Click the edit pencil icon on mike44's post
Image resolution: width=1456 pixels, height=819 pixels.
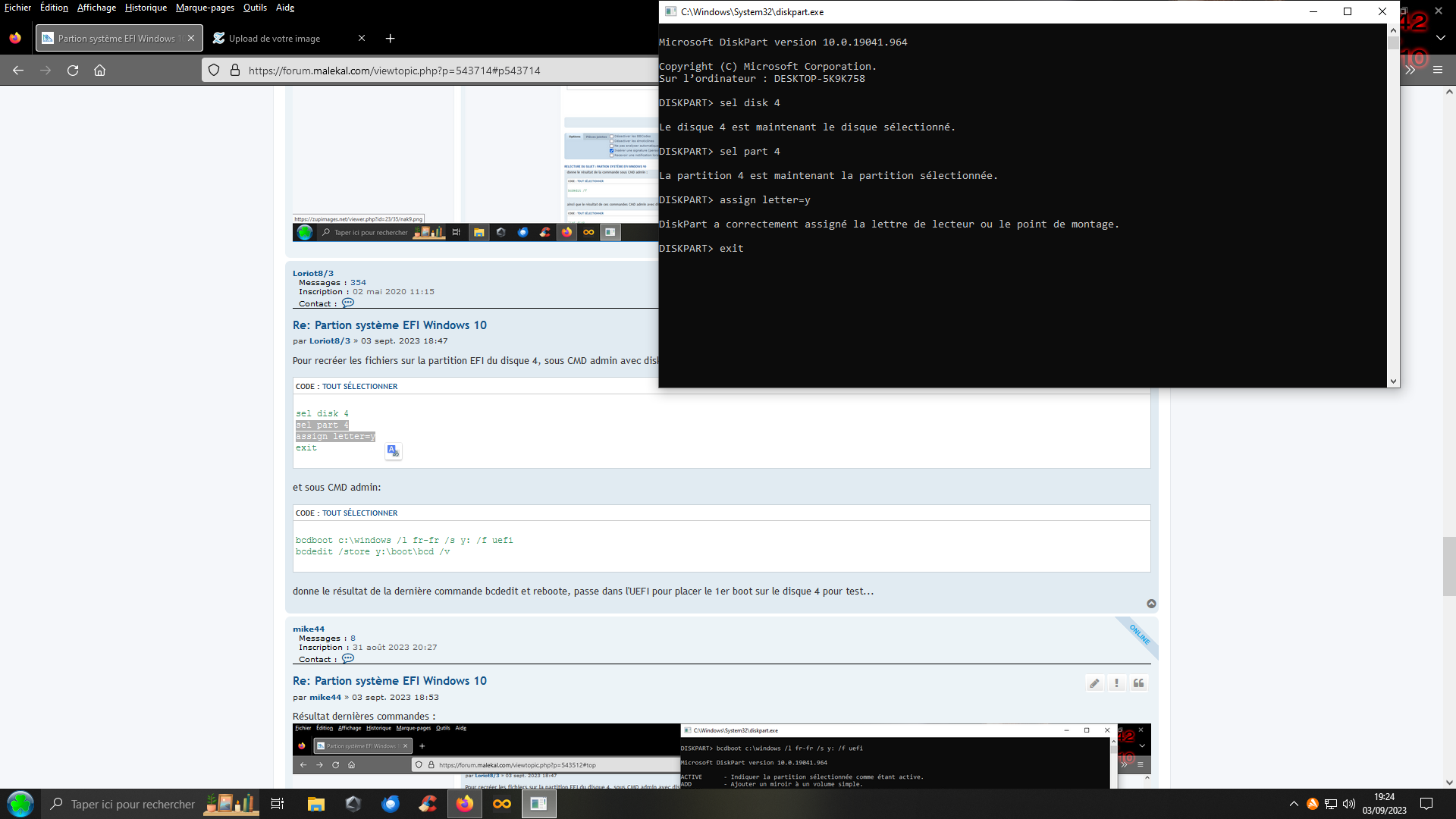pos(1094,683)
